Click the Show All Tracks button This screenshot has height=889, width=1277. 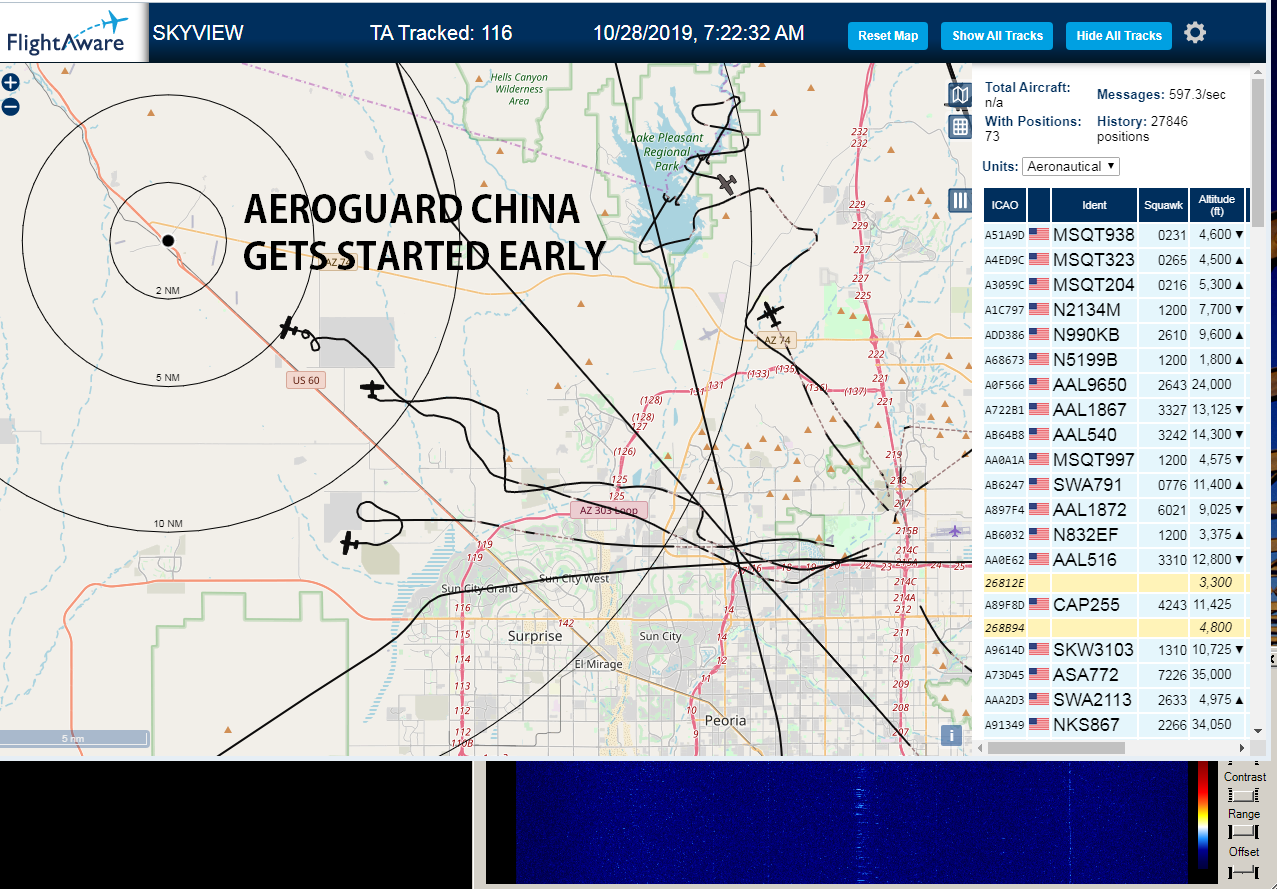tap(997, 35)
